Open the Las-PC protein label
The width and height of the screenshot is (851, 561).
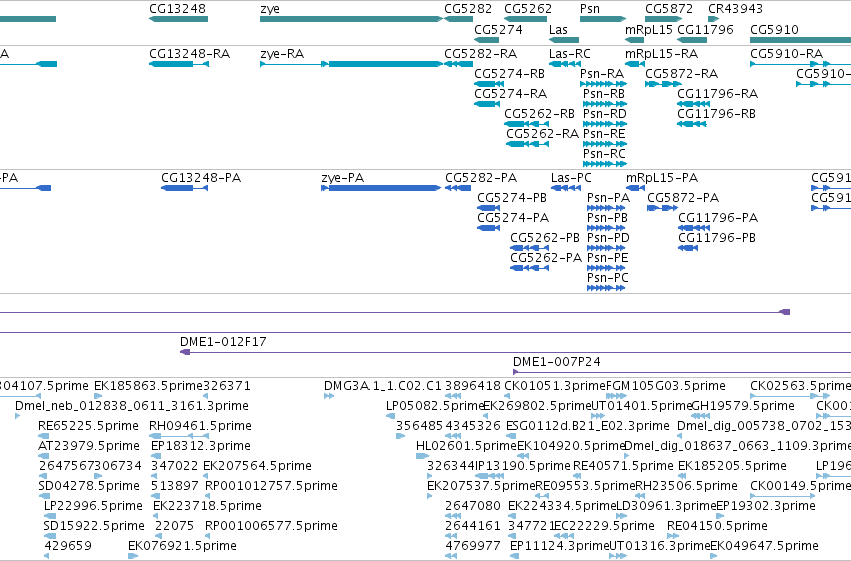point(571,178)
